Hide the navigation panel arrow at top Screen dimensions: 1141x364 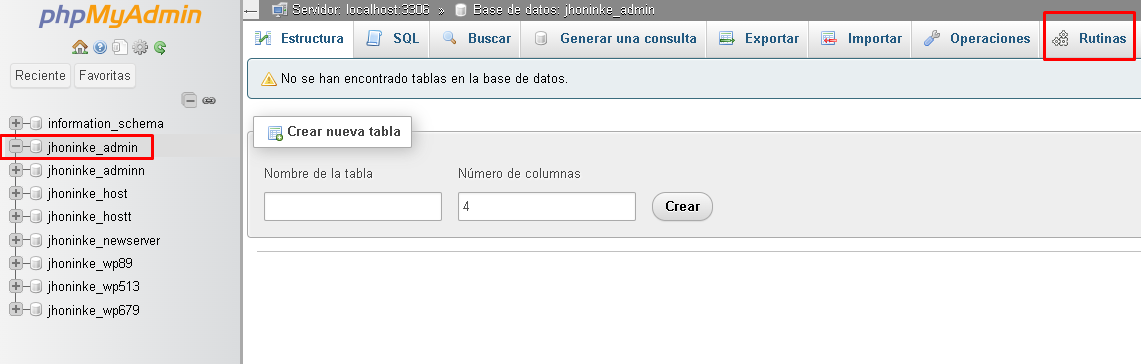coord(251,11)
